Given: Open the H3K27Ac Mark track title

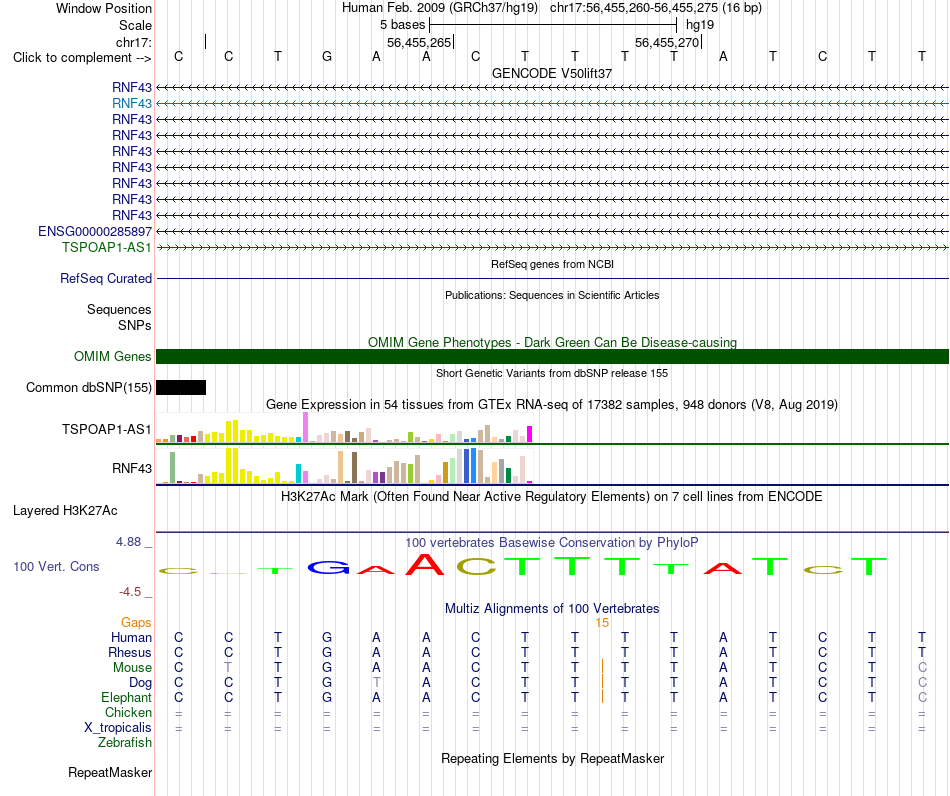Looking at the screenshot, I should pos(552,497).
